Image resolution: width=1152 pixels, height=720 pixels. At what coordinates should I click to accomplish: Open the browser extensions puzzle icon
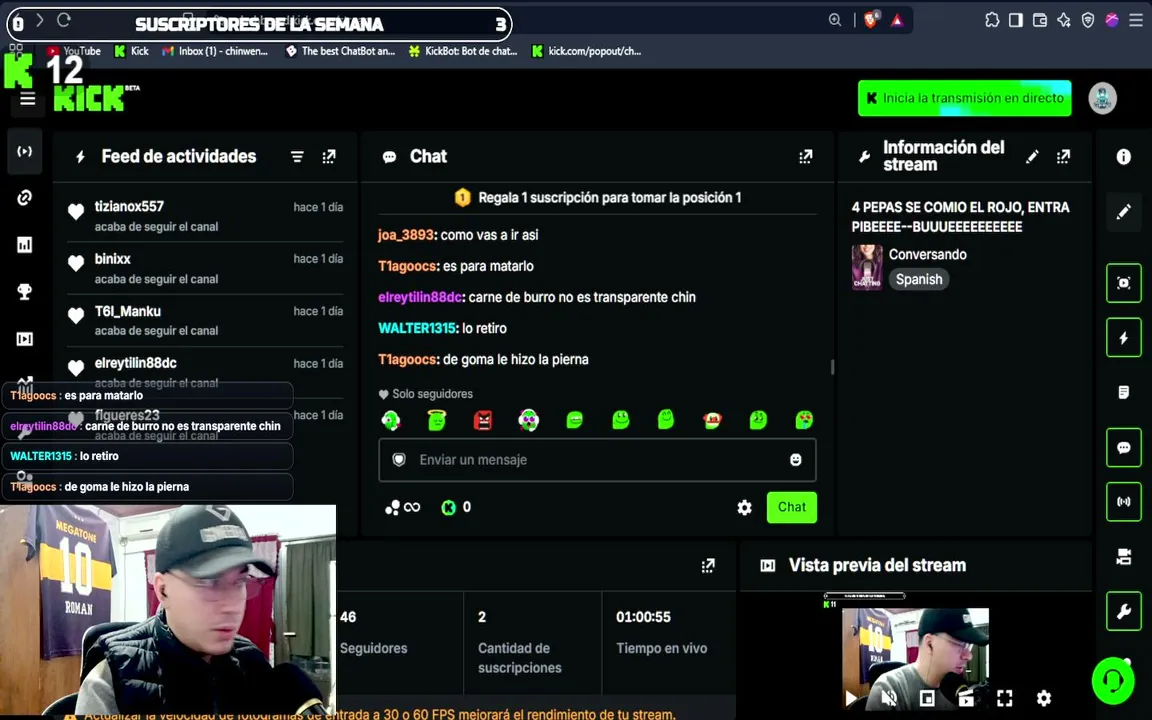click(992, 20)
